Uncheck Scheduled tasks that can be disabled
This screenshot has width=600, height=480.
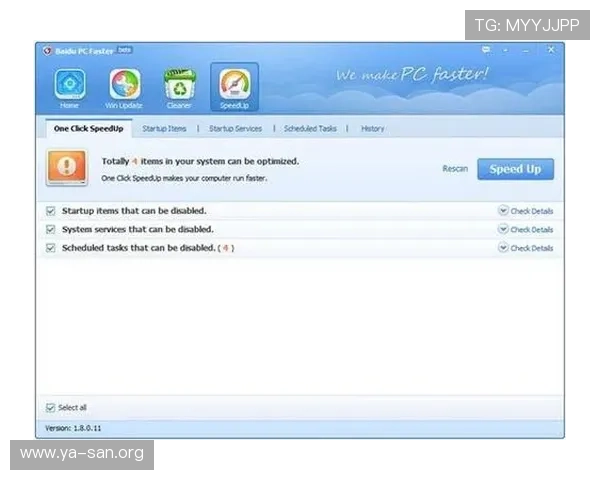click(51, 247)
